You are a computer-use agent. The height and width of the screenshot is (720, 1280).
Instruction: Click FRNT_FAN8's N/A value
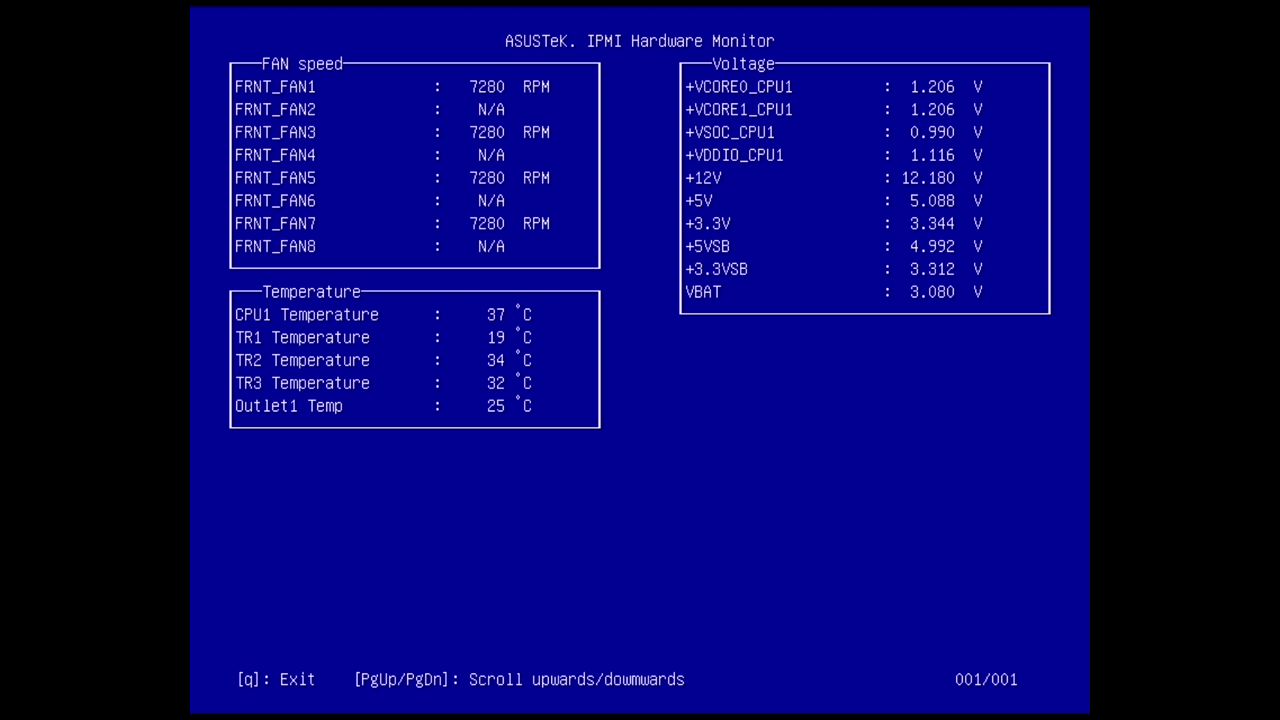click(x=491, y=247)
